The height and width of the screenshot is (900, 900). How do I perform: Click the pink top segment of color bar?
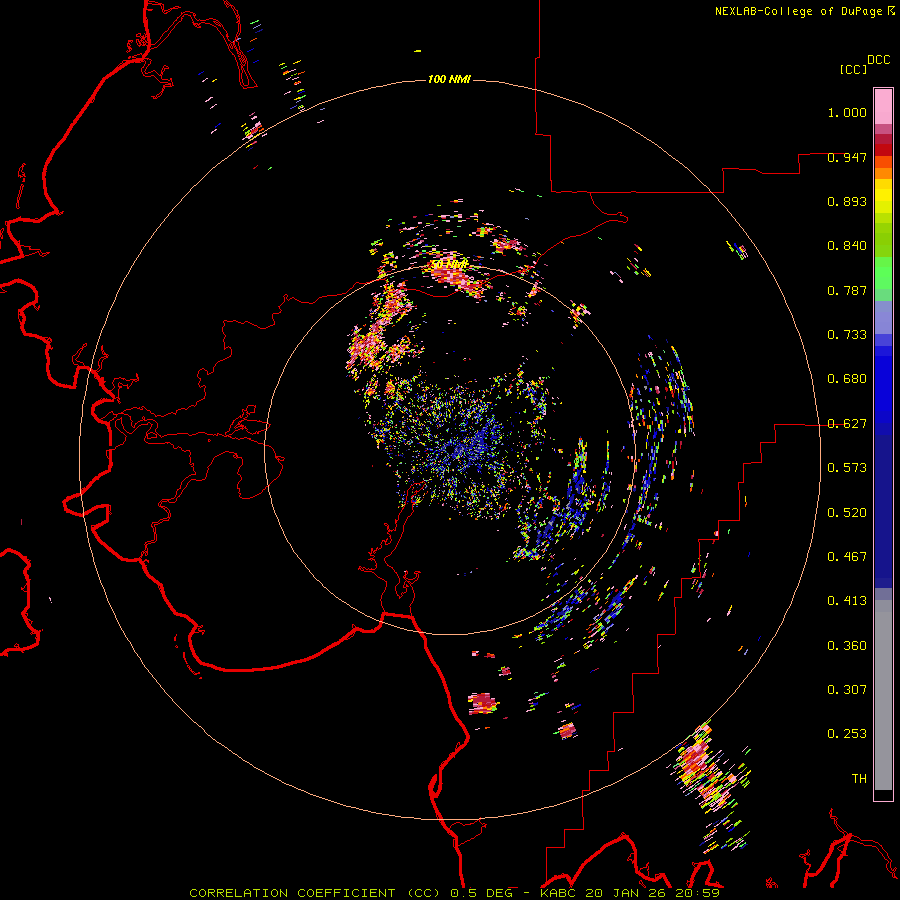point(883,107)
